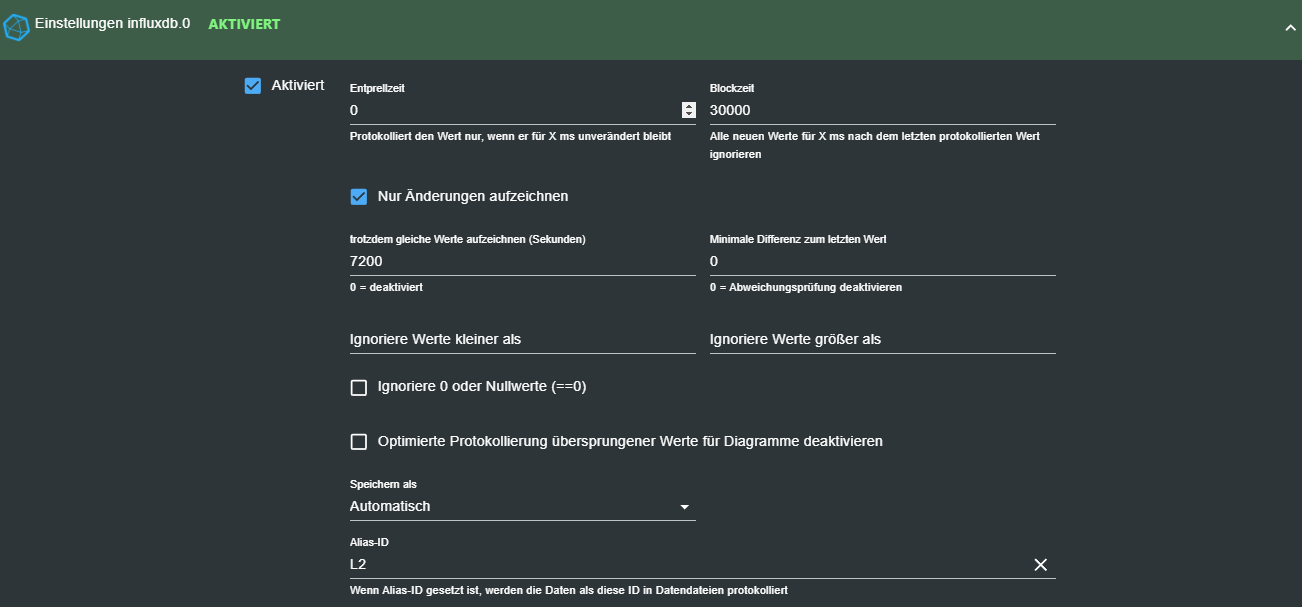Uncheck the Aktiviert checkbox

click(x=253, y=86)
